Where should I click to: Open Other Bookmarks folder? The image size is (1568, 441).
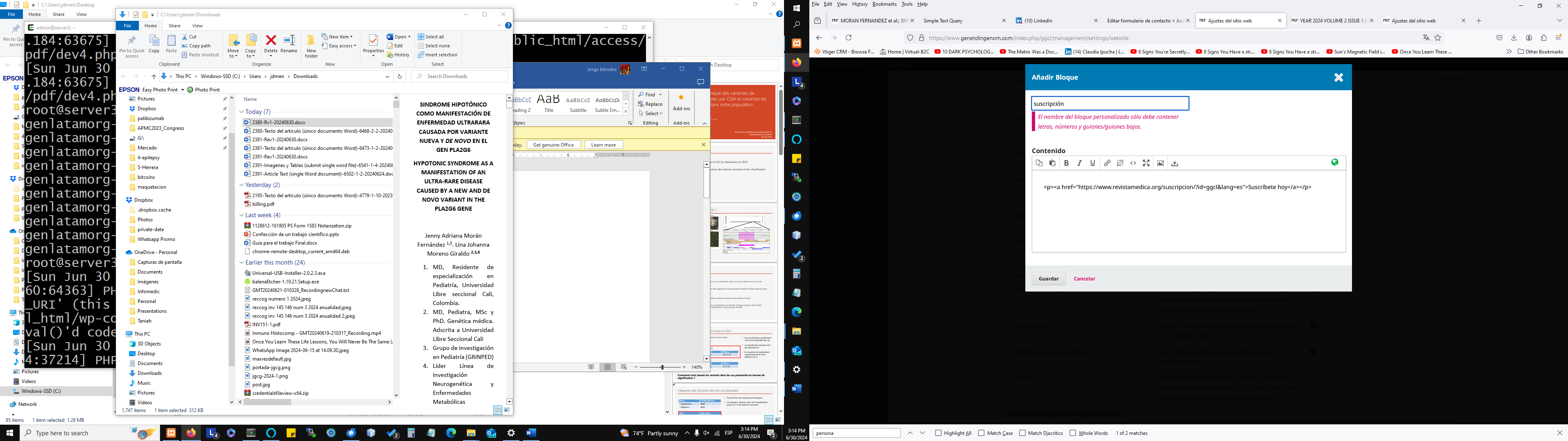pyautogui.click(x=1540, y=52)
